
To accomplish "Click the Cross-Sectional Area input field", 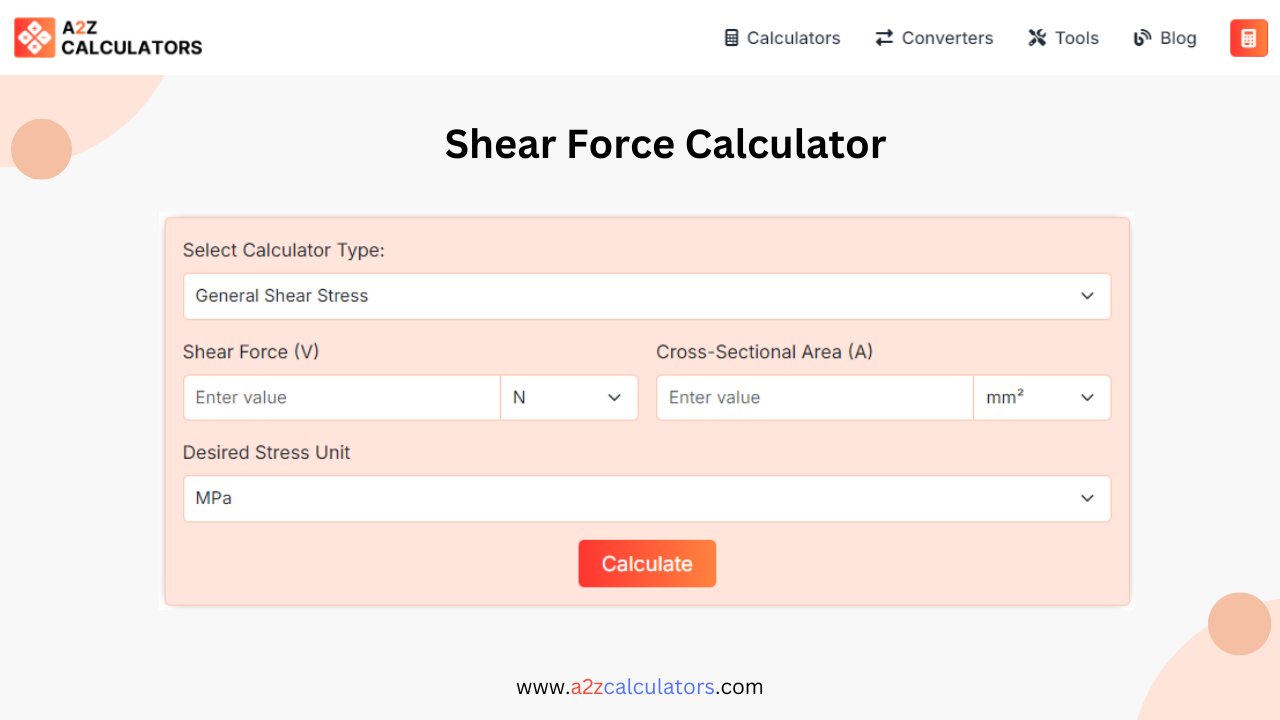I will (x=814, y=397).
